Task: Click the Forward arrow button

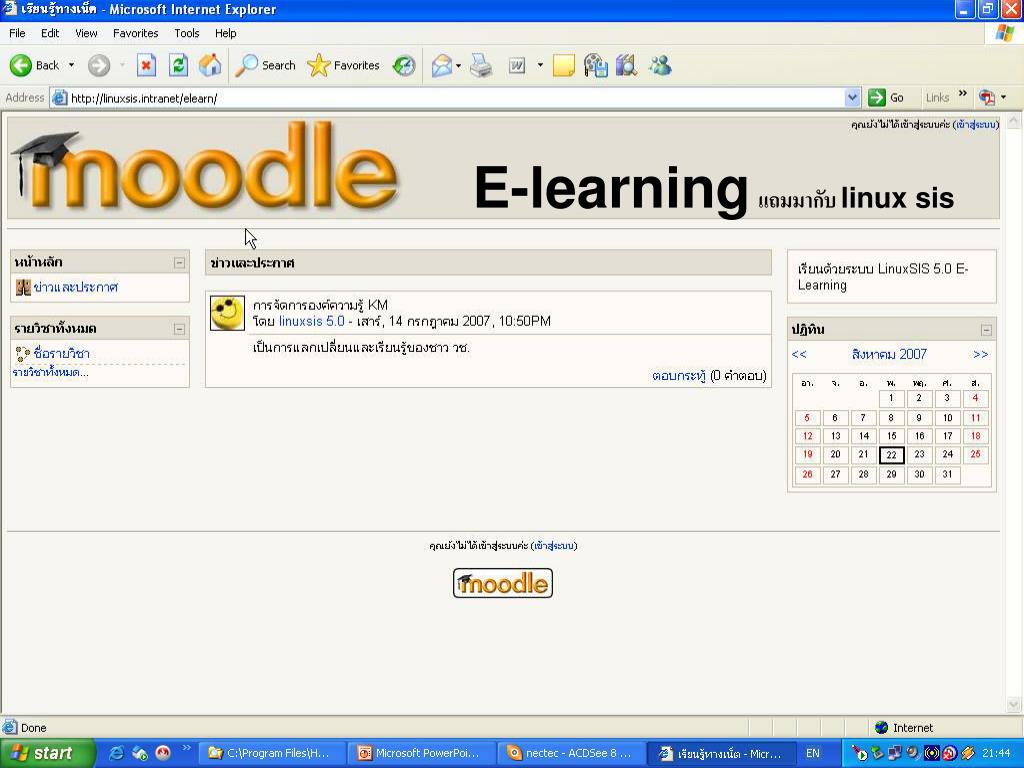Action: (99, 65)
